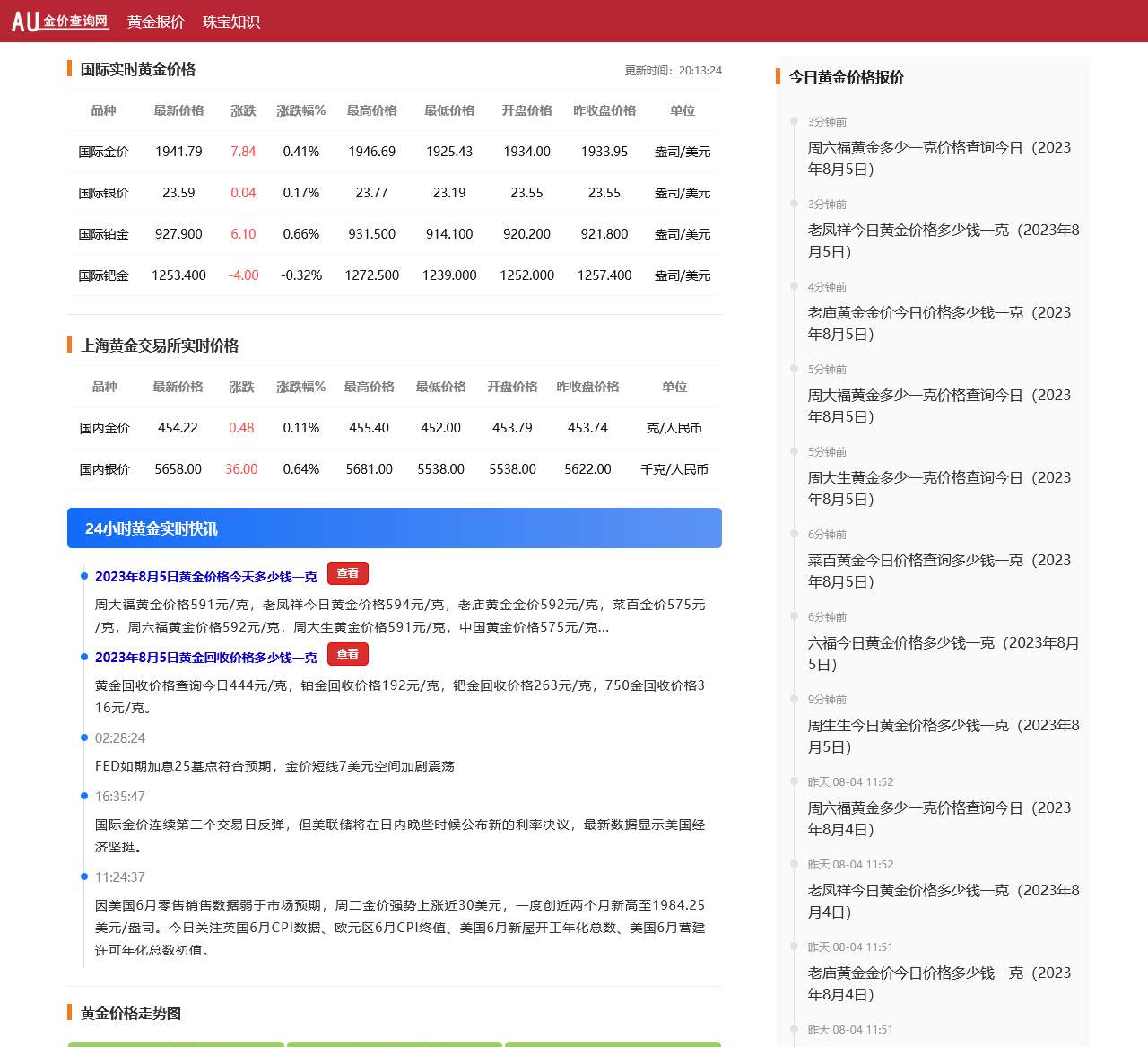Click the 24小时黄金实时快讯 blue header bar
The image size is (1148, 1047).
pyautogui.click(x=394, y=528)
